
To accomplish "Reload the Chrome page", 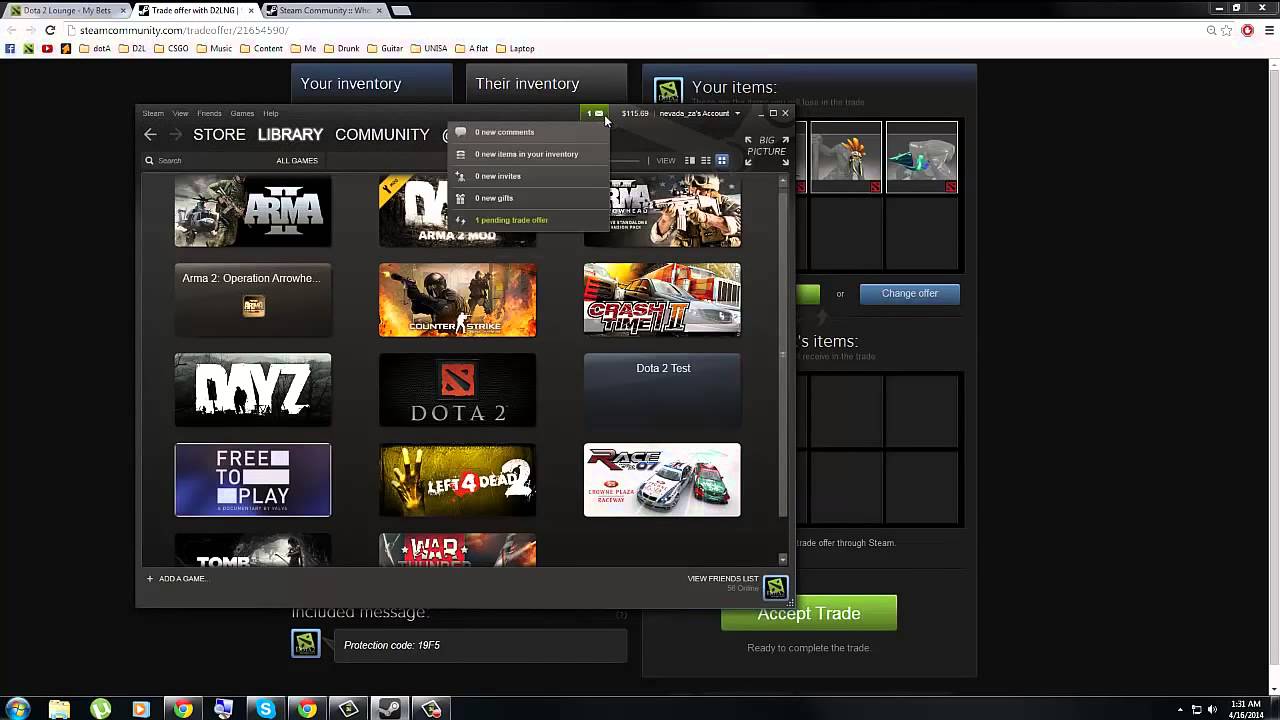I will click(50, 30).
